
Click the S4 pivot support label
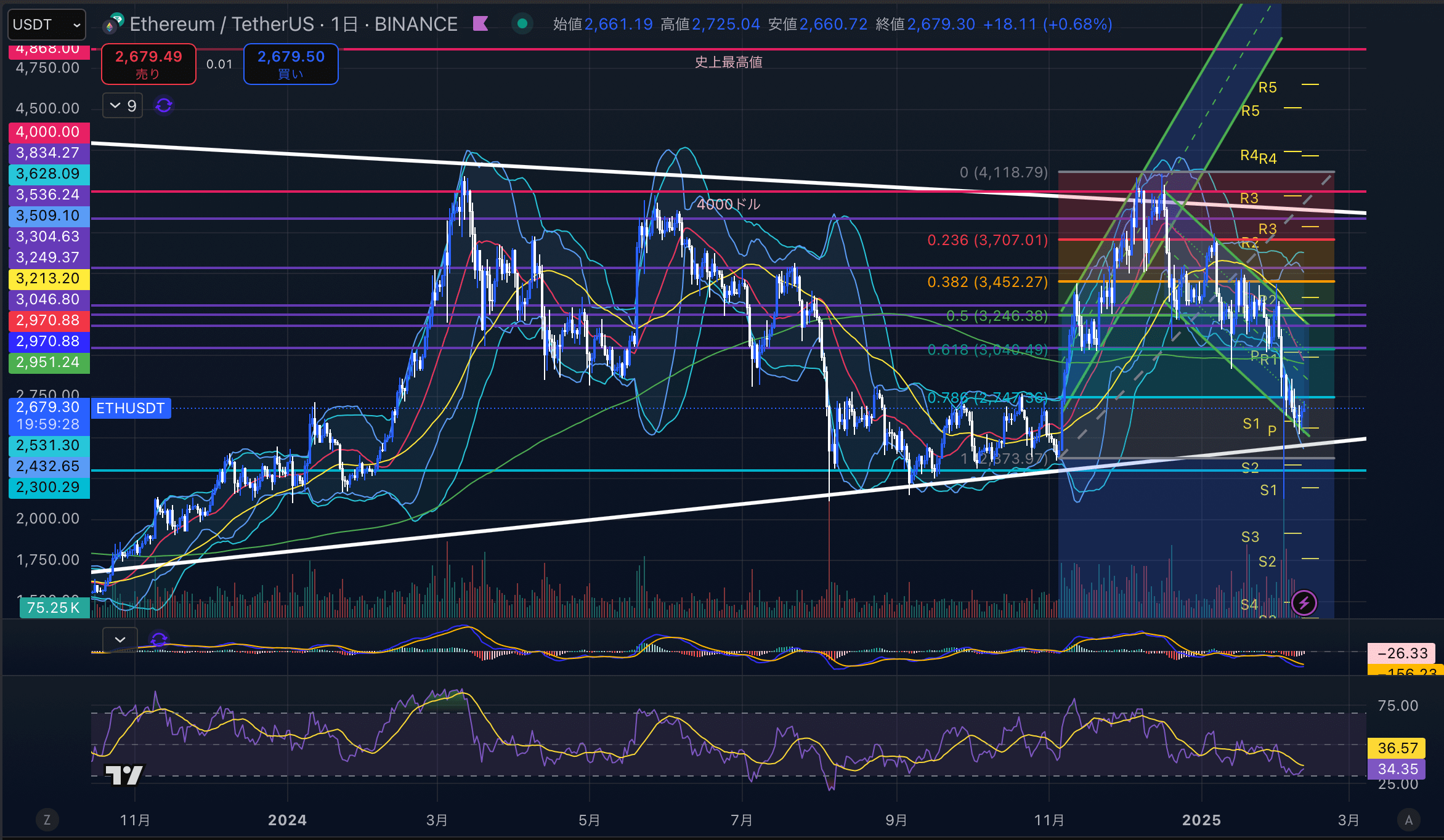tap(1249, 605)
